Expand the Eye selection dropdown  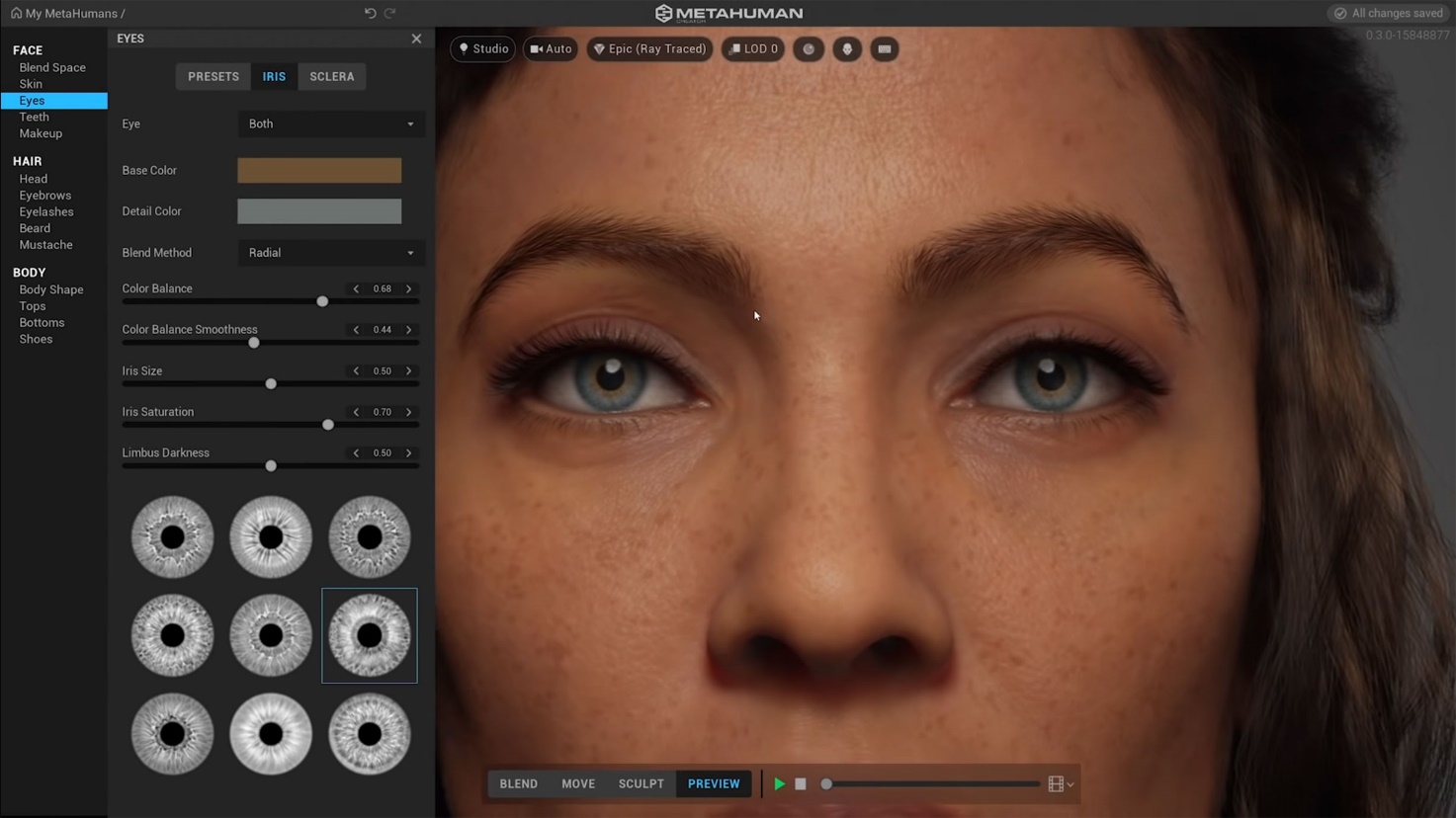(x=331, y=123)
